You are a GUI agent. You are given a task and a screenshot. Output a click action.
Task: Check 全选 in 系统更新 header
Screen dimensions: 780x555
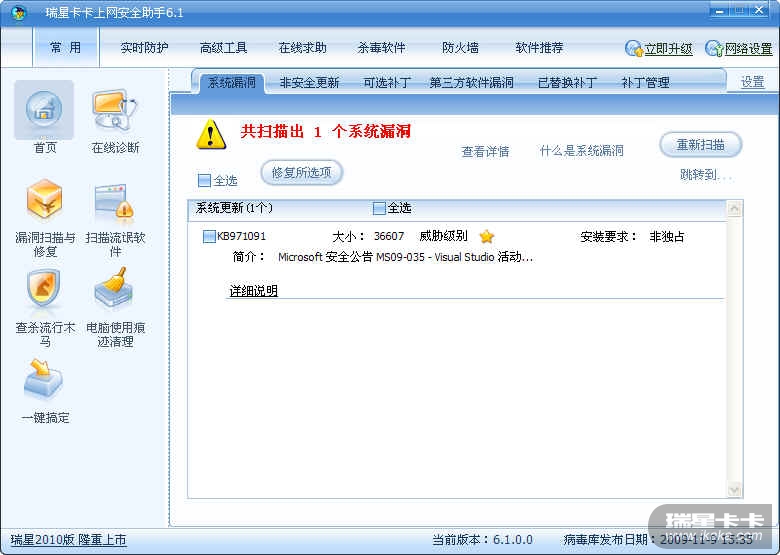coord(379,208)
